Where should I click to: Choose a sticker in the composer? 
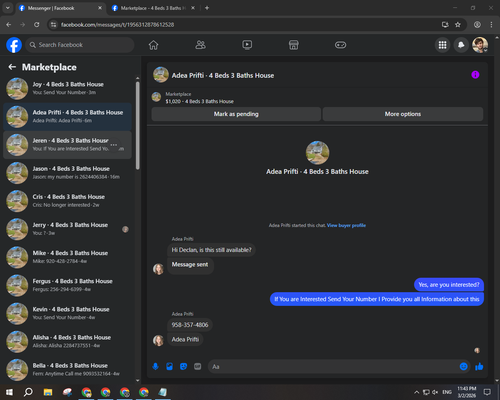183,367
